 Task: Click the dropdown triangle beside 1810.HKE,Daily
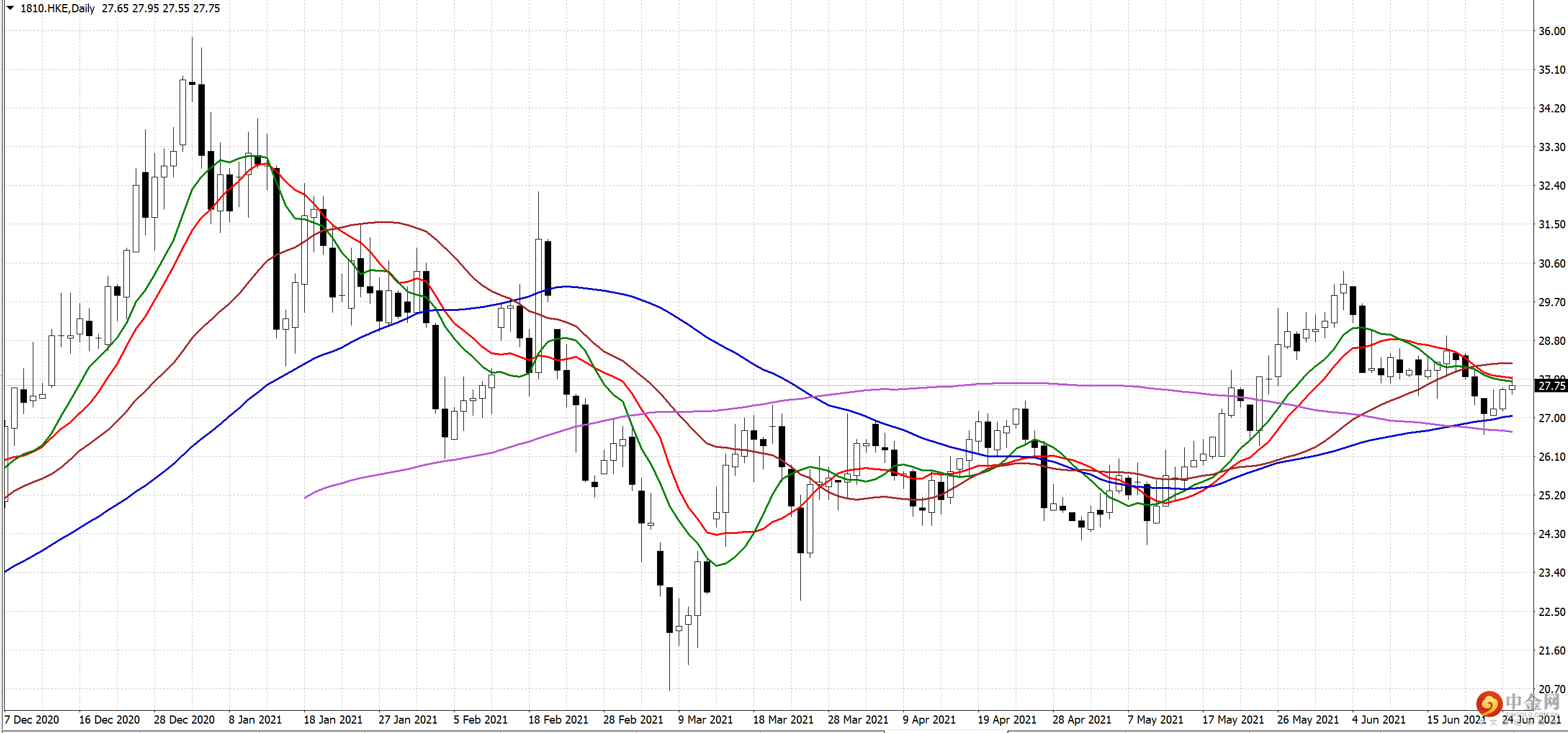[x=10, y=8]
